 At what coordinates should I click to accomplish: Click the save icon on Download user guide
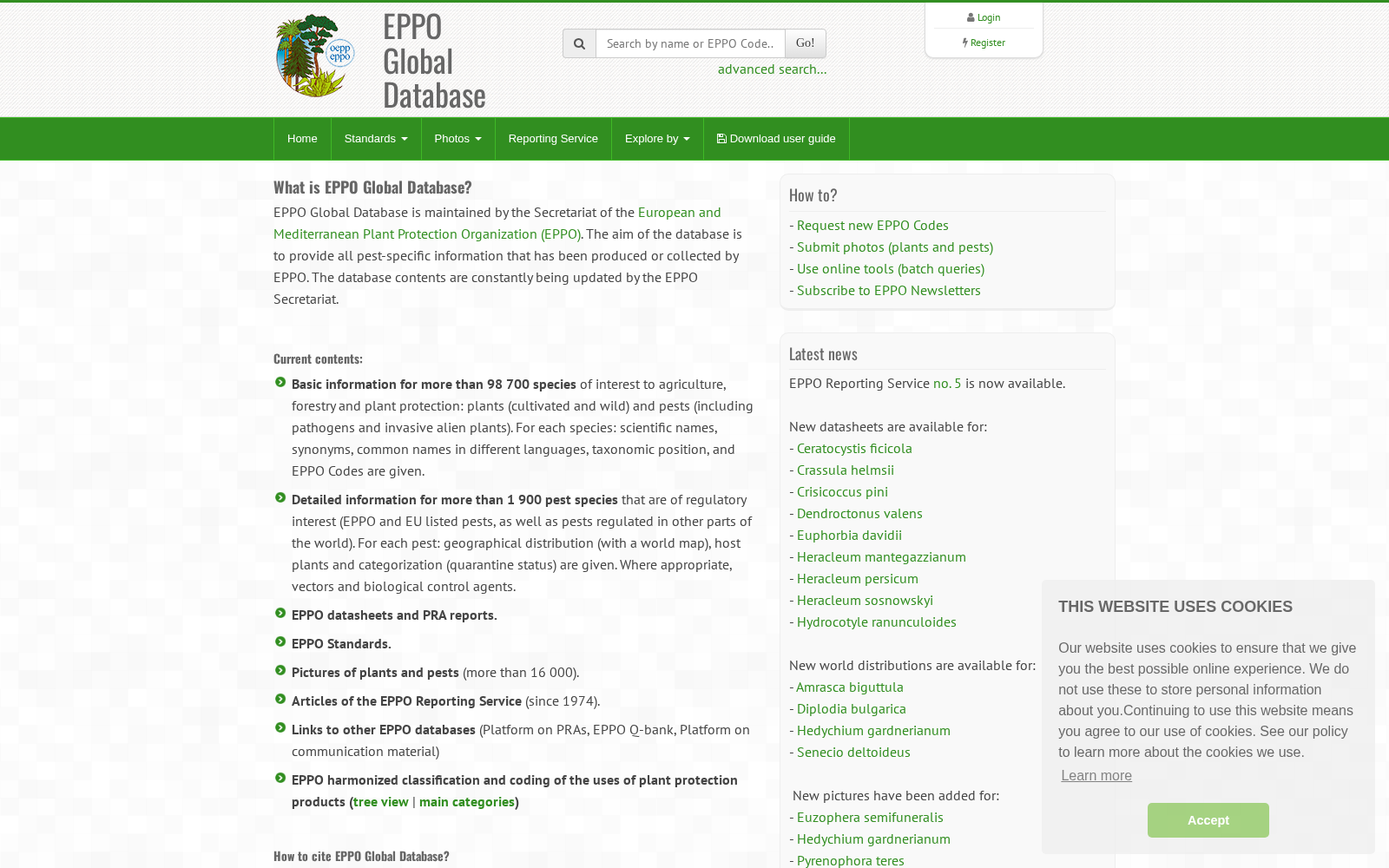point(721,138)
